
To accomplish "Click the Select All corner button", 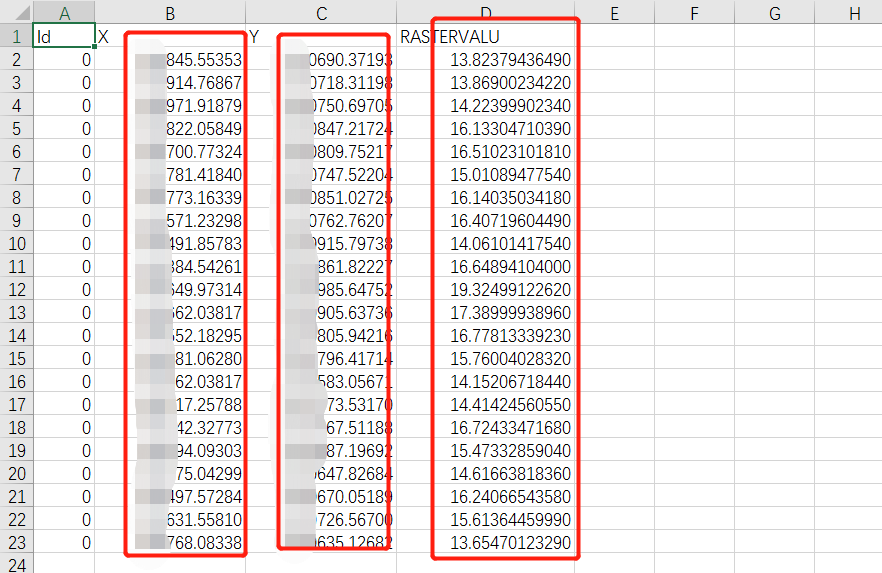I will [16, 13].
